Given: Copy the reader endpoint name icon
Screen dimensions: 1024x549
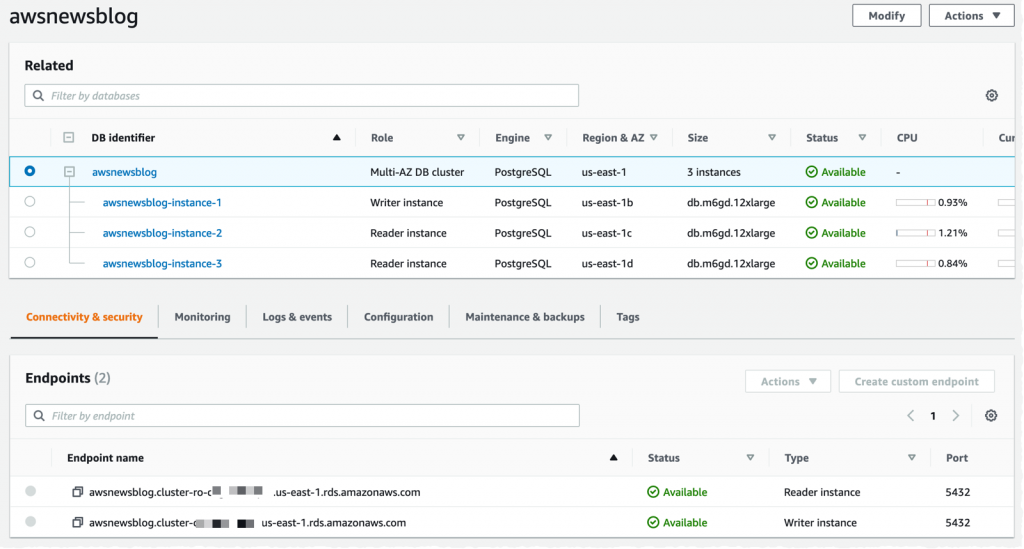Looking at the screenshot, I should [x=77, y=493].
